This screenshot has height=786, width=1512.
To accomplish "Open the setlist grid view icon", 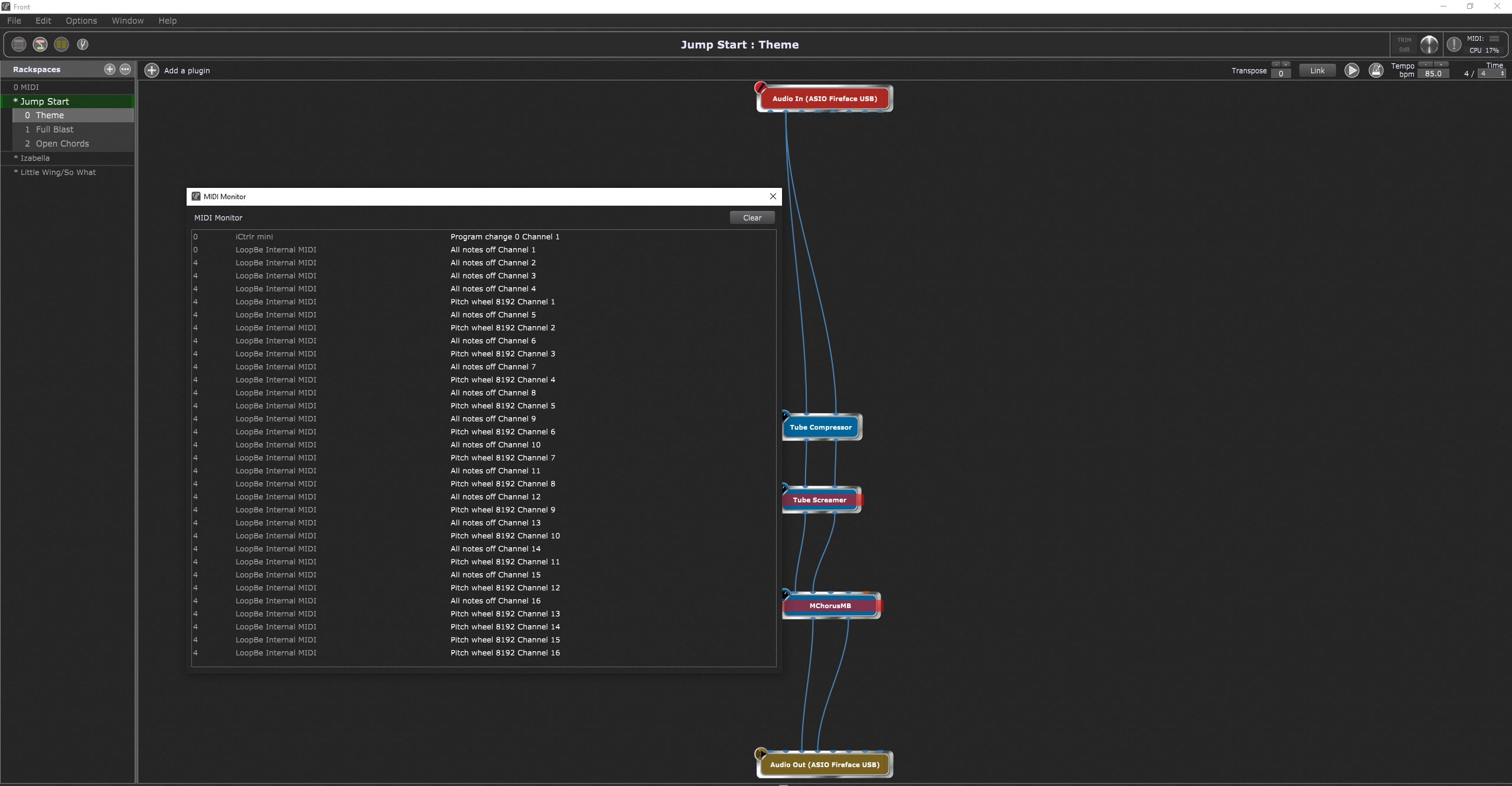I will click(61, 44).
